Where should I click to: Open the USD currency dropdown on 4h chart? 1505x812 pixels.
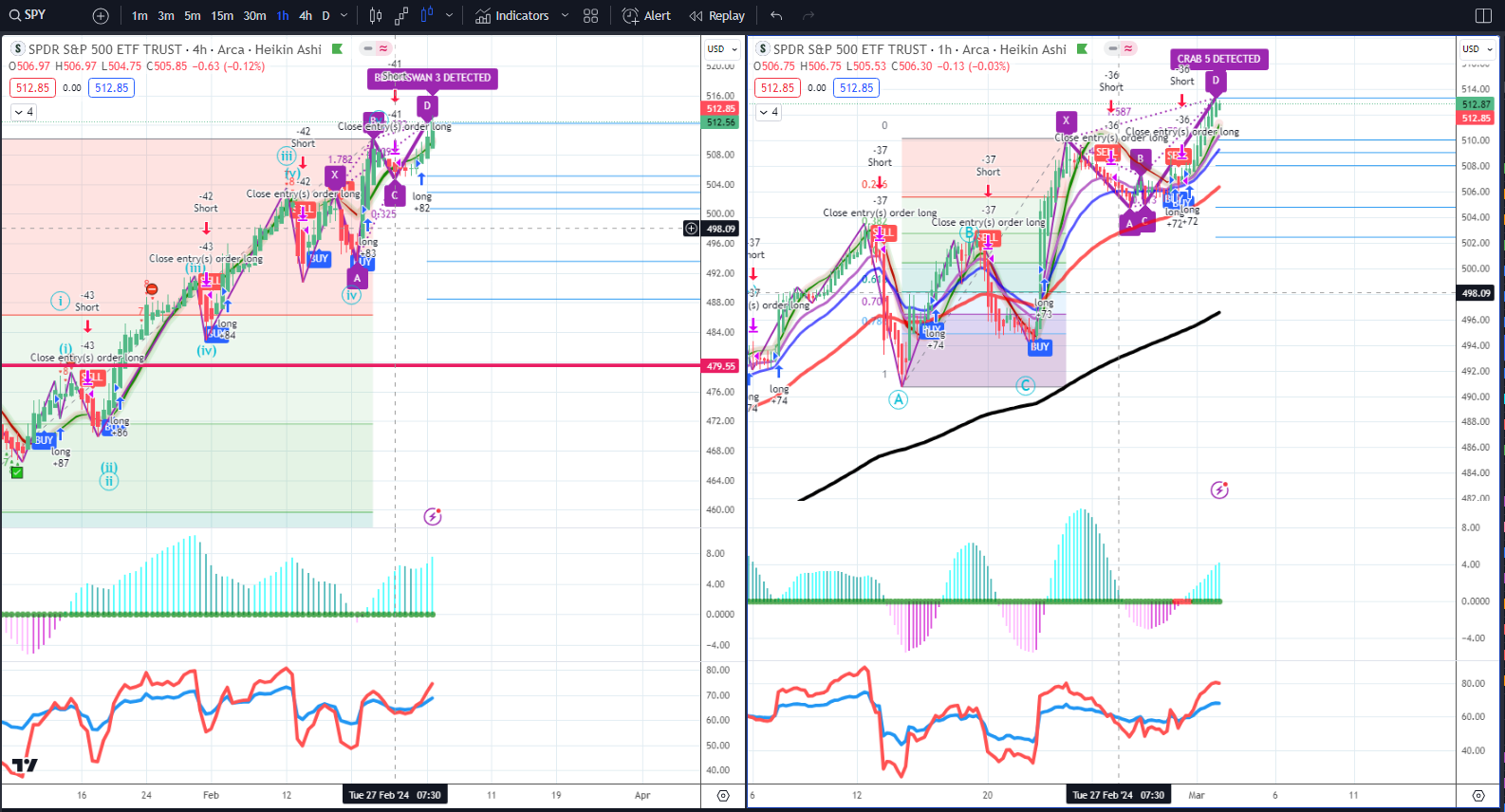coord(722,49)
